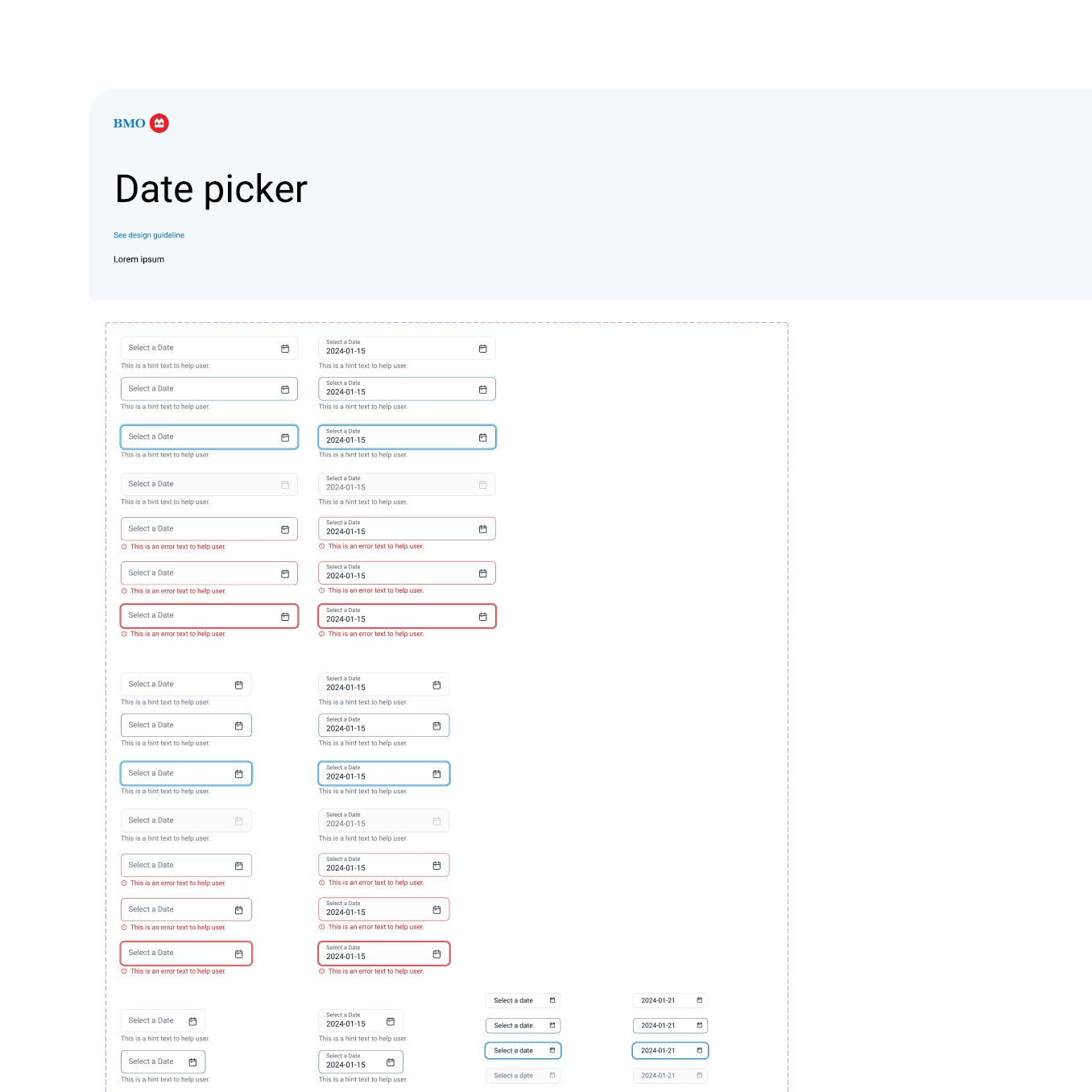Open calendar icon in widest empty gray-bordered date field
The width and height of the screenshot is (1092, 1092).
click(x=285, y=349)
